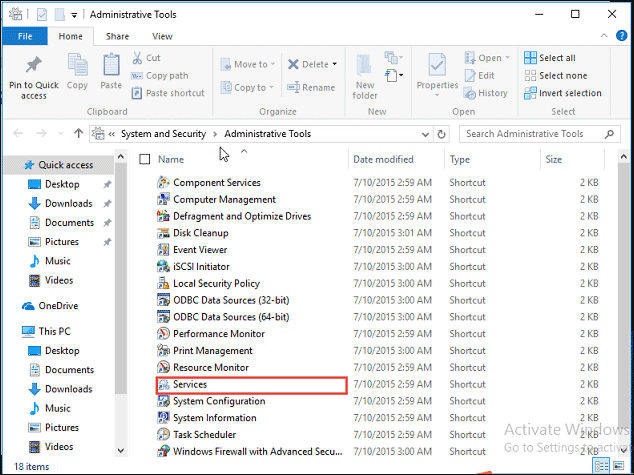Tick the select-all checkbox beside Name
Viewport: 634px width, 475px height.
[x=145, y=159]
